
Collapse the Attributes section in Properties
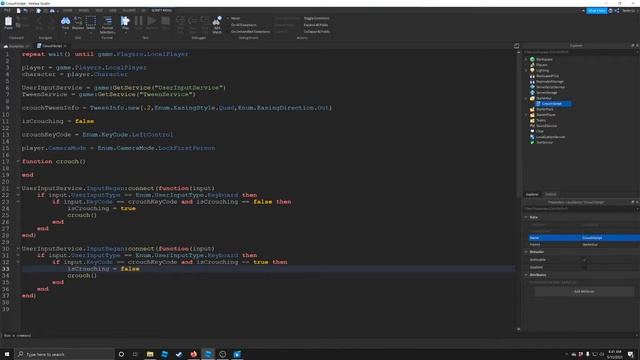[526, 275]
